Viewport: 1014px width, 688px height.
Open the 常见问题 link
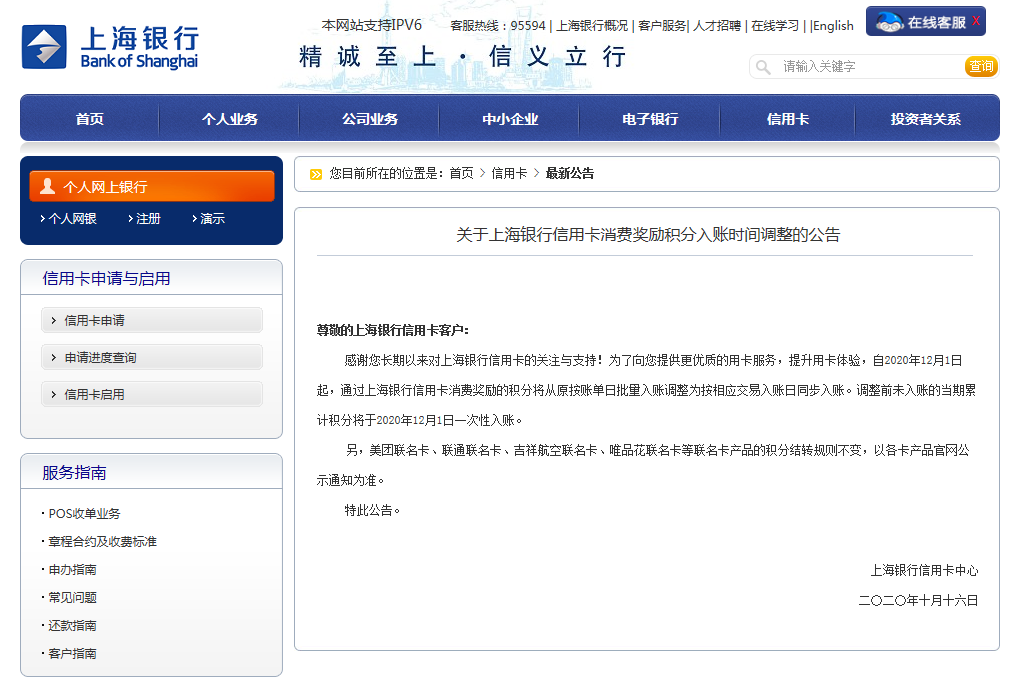[x=72, y=597]
